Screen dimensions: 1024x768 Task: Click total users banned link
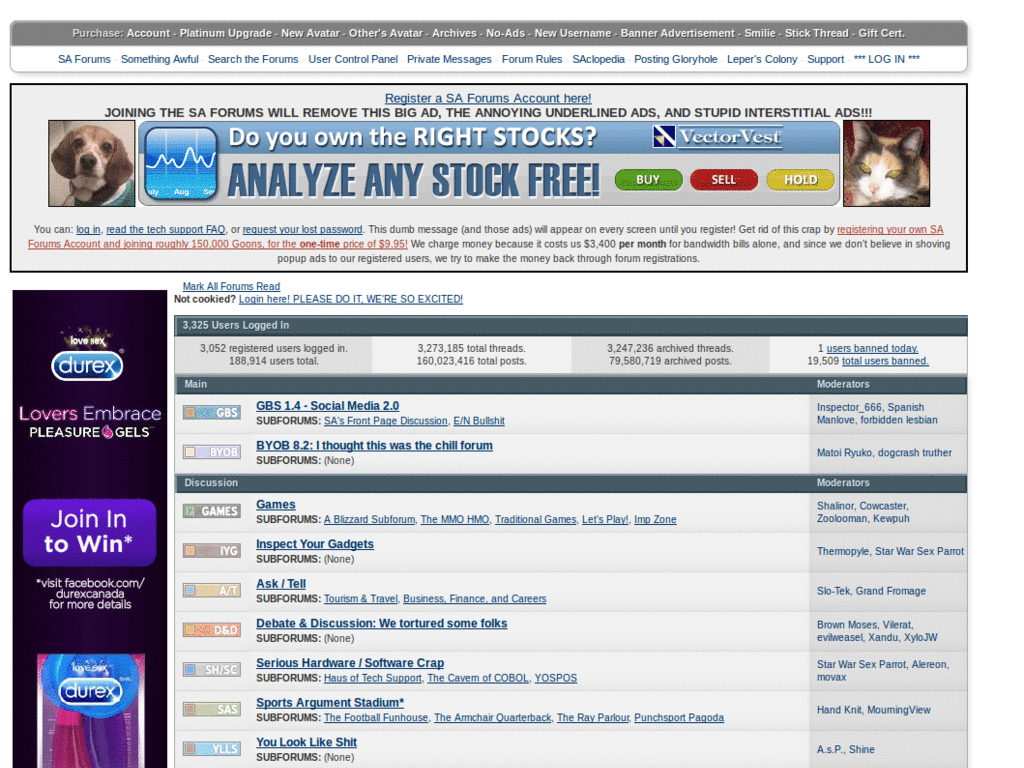885,361
